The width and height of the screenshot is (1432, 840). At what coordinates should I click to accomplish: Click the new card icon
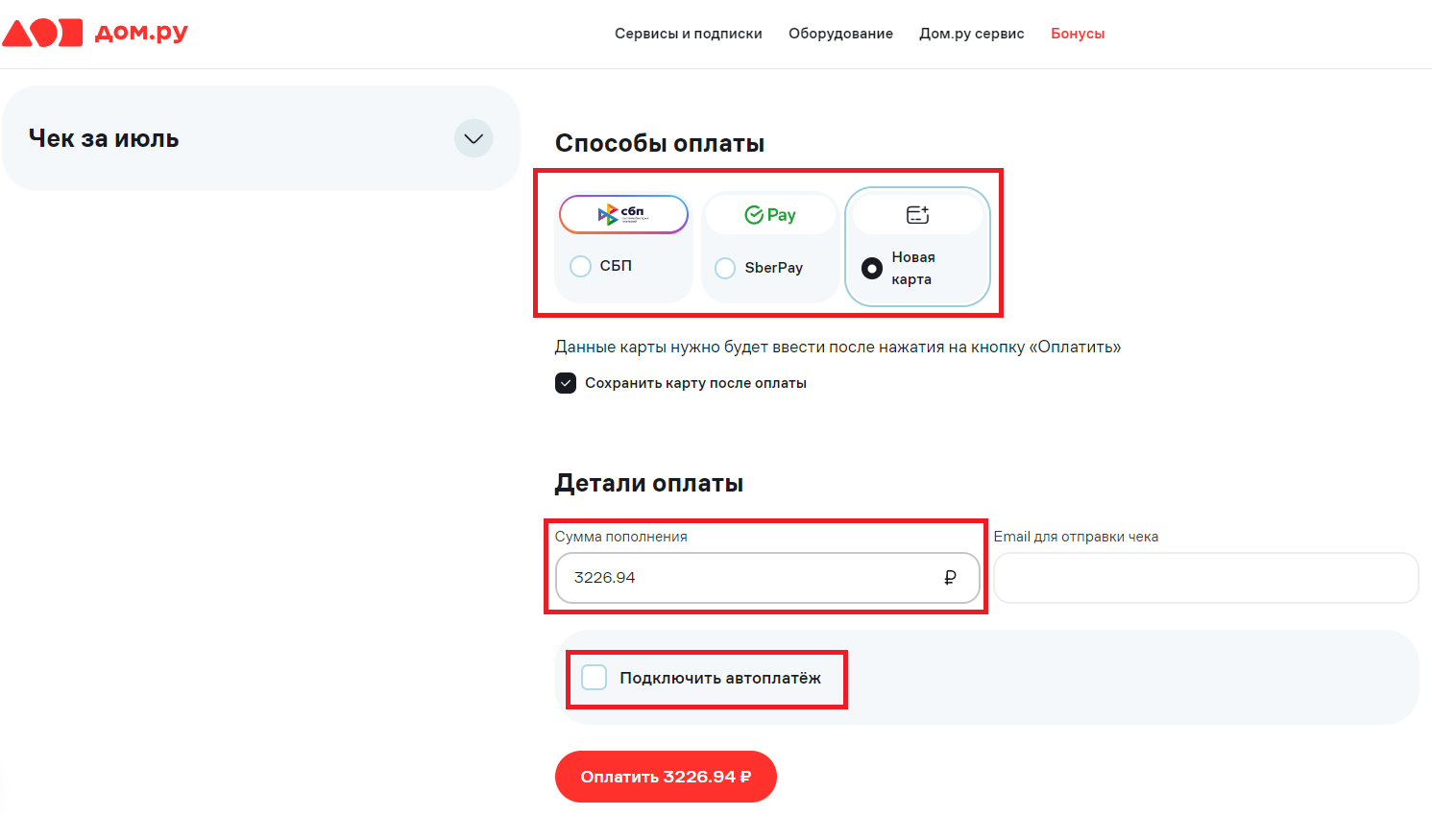pos(917,215)
